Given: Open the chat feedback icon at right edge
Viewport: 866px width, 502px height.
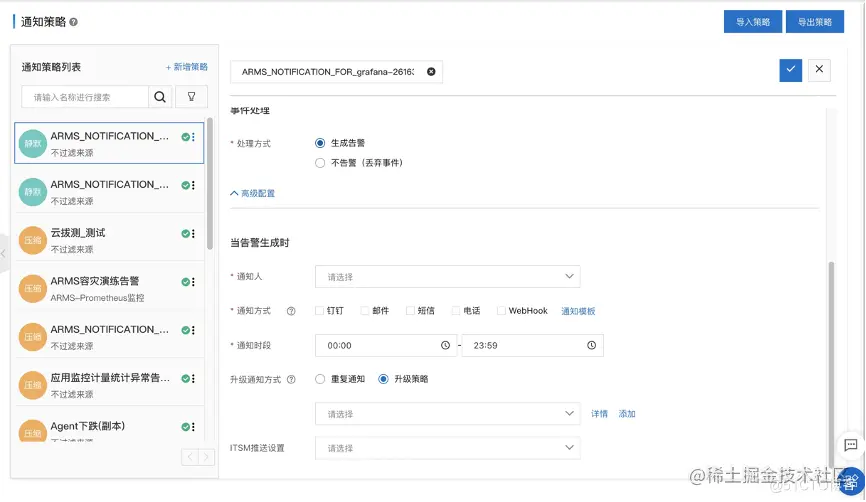Looking at the screenshot, I should pos(851,445).
